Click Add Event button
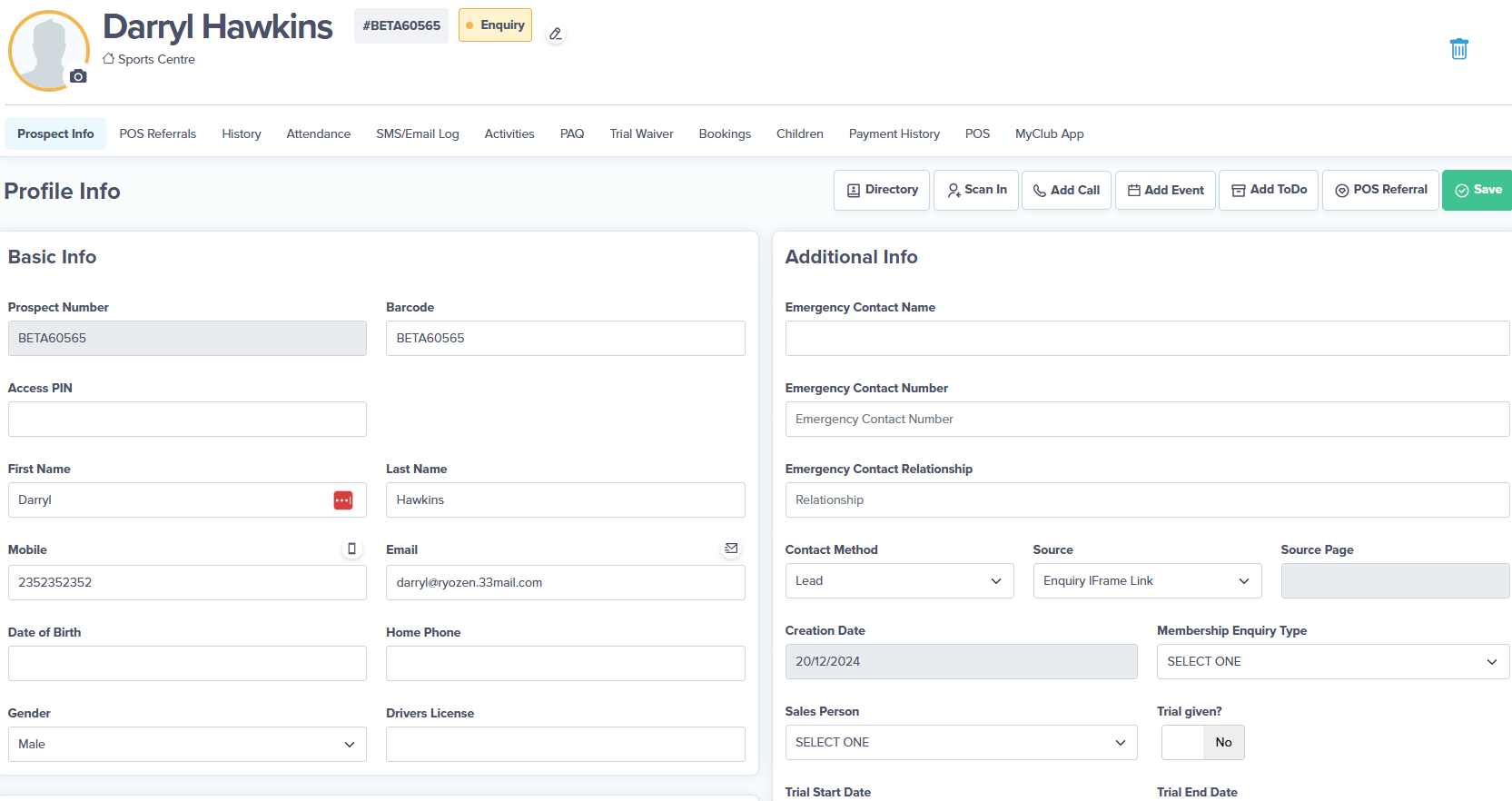 1165,191
